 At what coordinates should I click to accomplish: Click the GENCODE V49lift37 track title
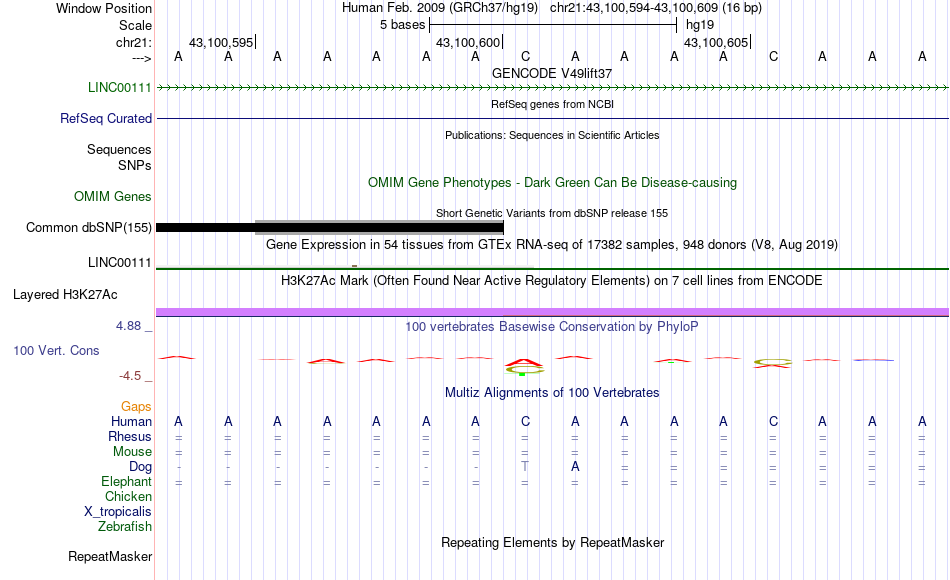[x=552, y=73]
